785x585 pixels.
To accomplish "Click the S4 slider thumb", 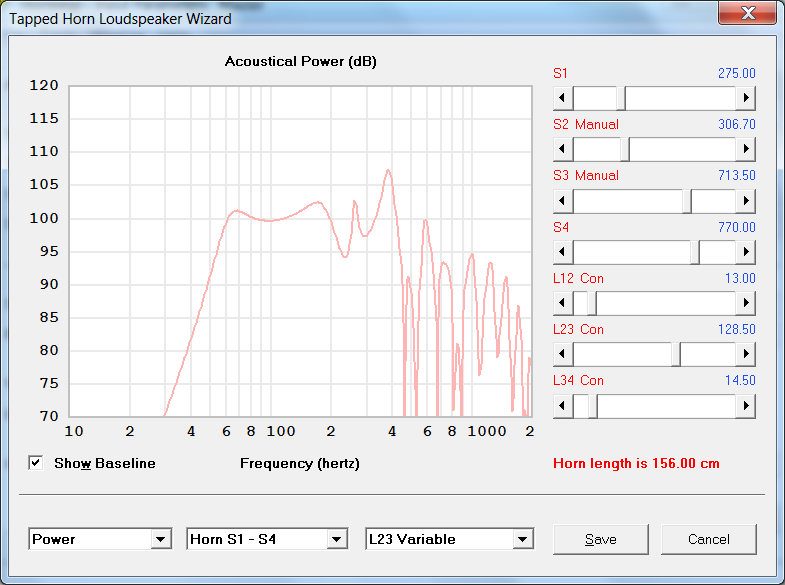I will (x=695, y=252).
